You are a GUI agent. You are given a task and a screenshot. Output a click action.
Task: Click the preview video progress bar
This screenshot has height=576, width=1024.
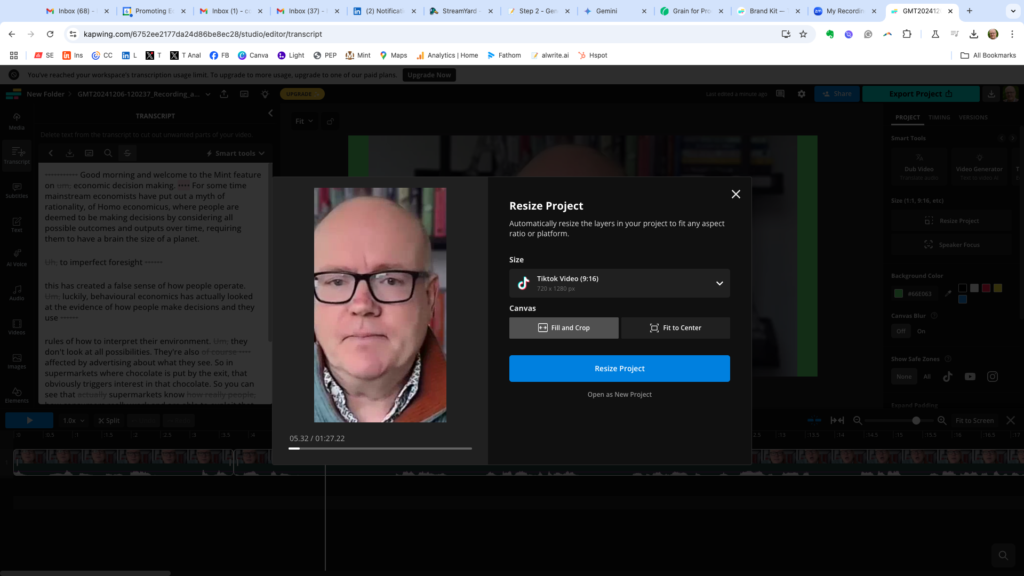tap(380, 448)
